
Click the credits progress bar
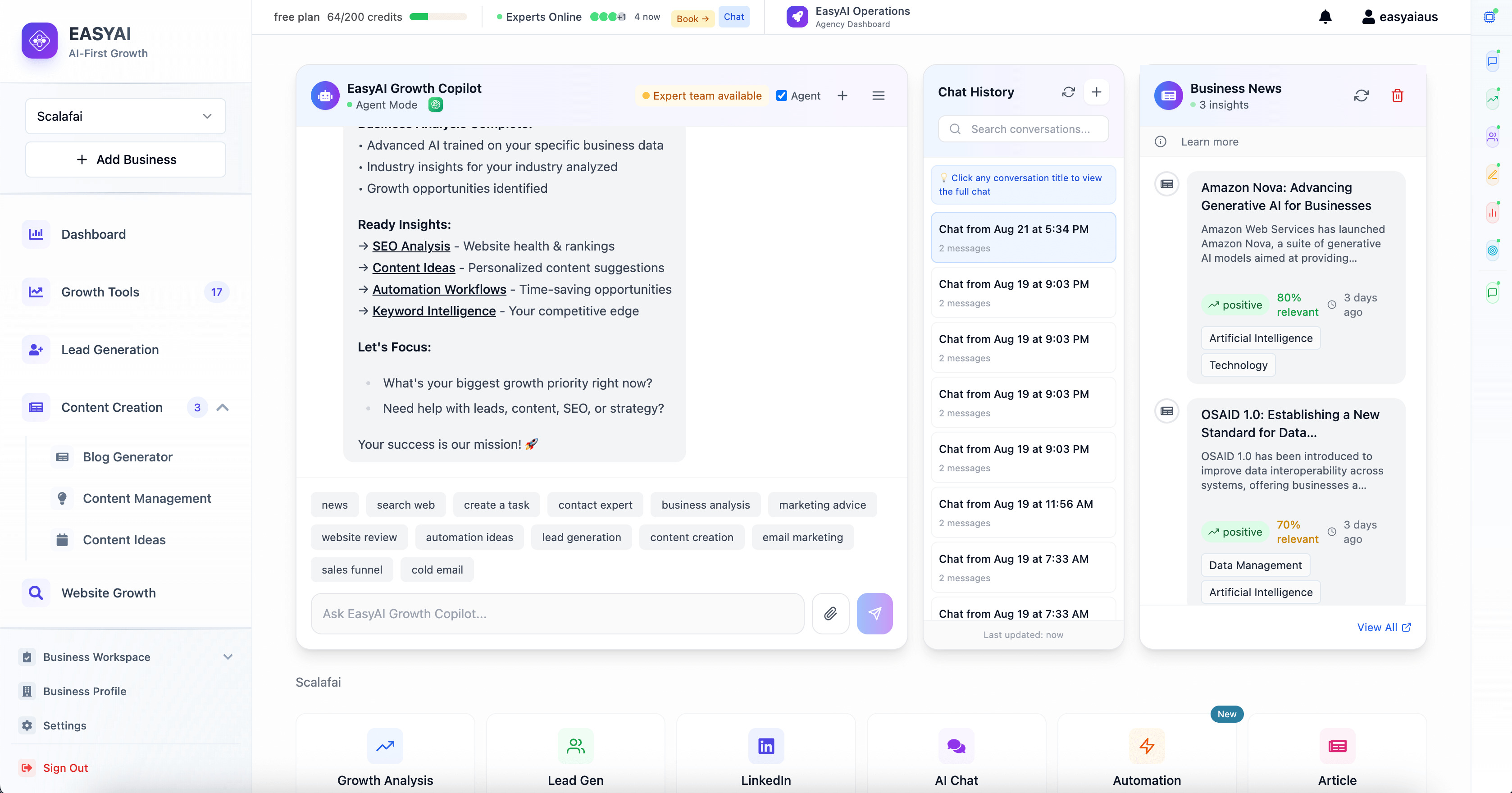(438, 17)
